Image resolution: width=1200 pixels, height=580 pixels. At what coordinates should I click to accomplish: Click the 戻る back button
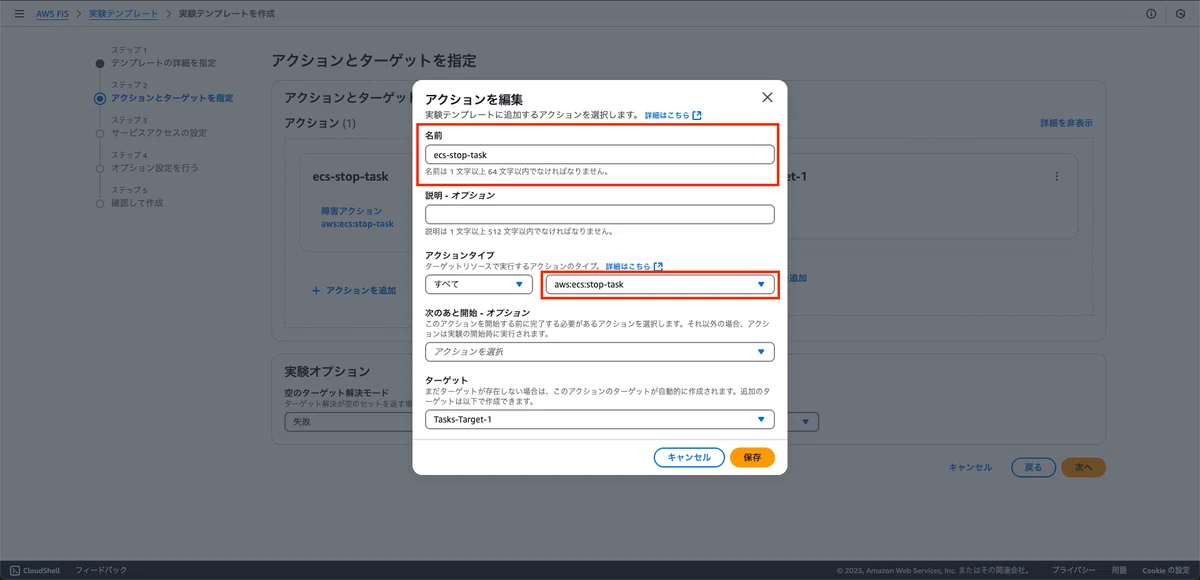coord(1034,467)
